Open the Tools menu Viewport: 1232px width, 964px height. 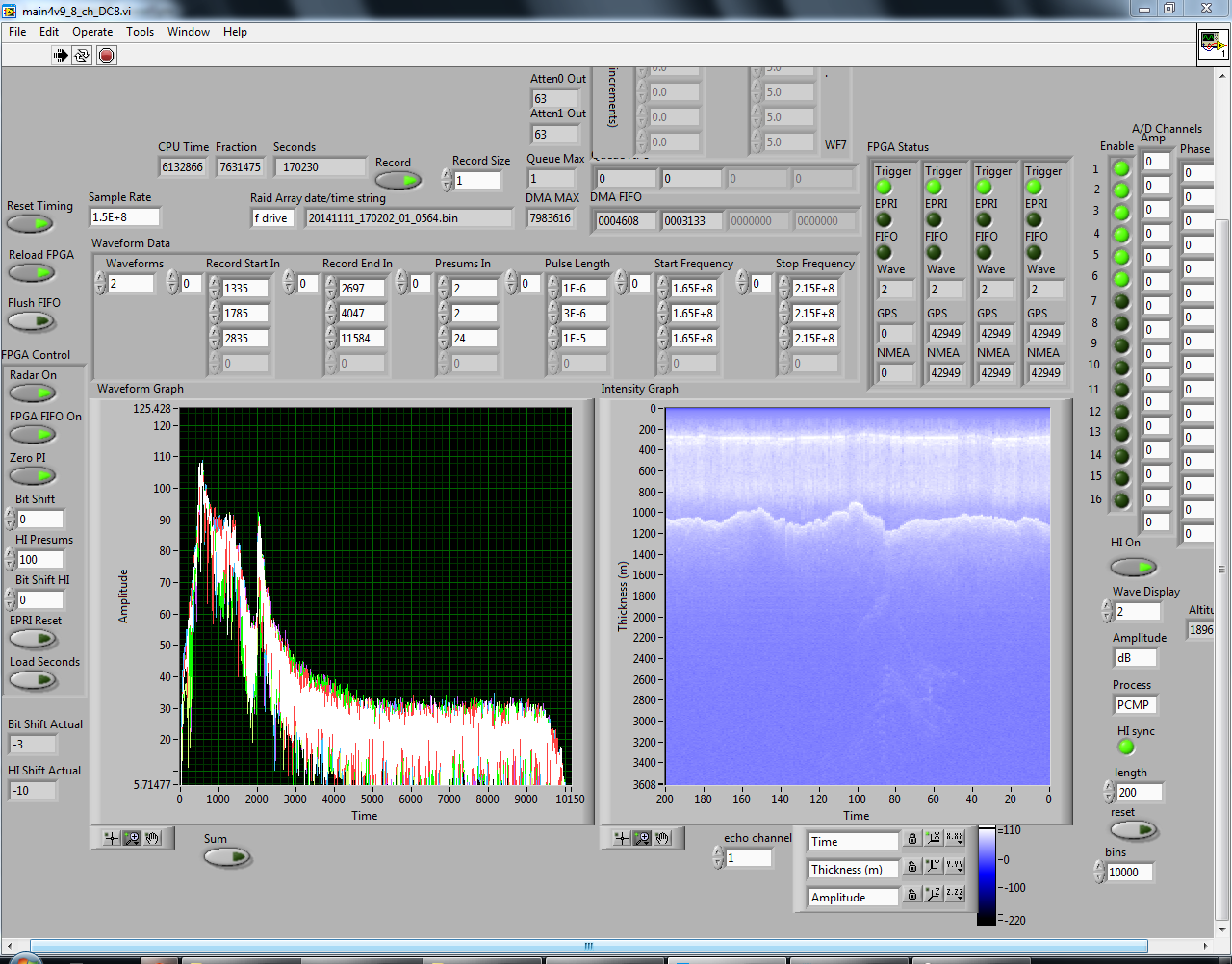click(140, 32)
